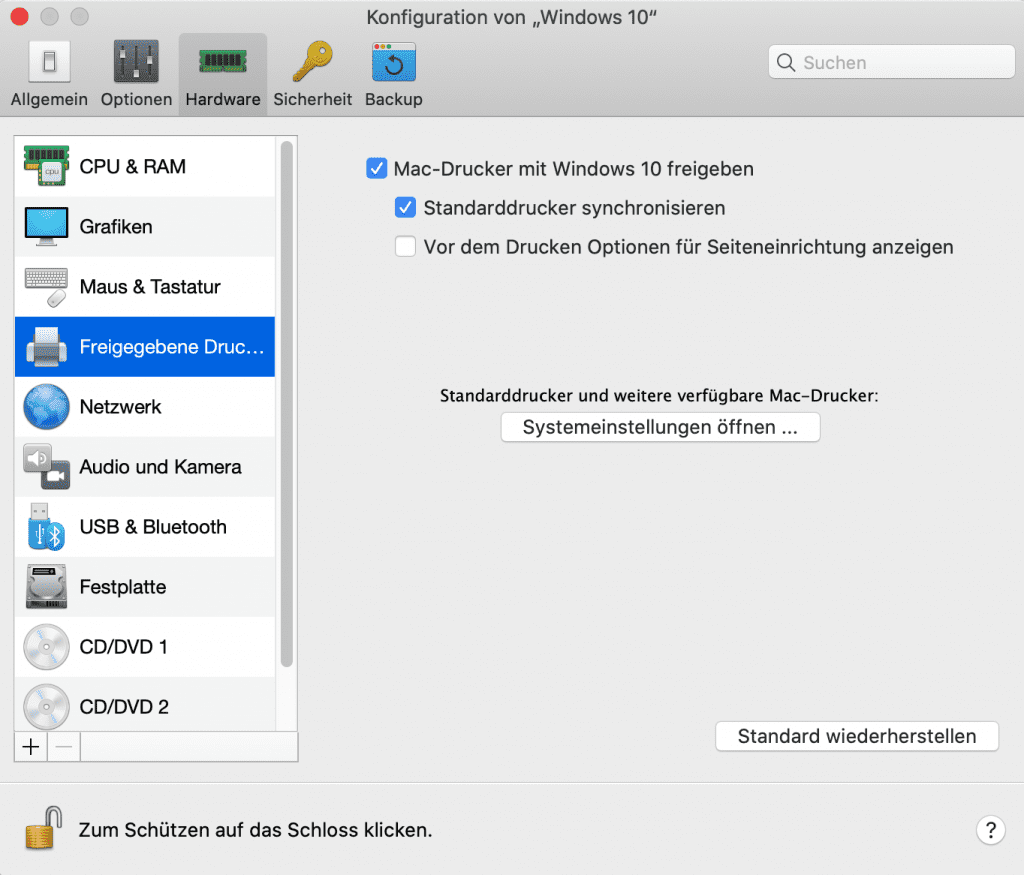Open the Sicherheit tab with key
1024x875 pixels.
[312, 75]
